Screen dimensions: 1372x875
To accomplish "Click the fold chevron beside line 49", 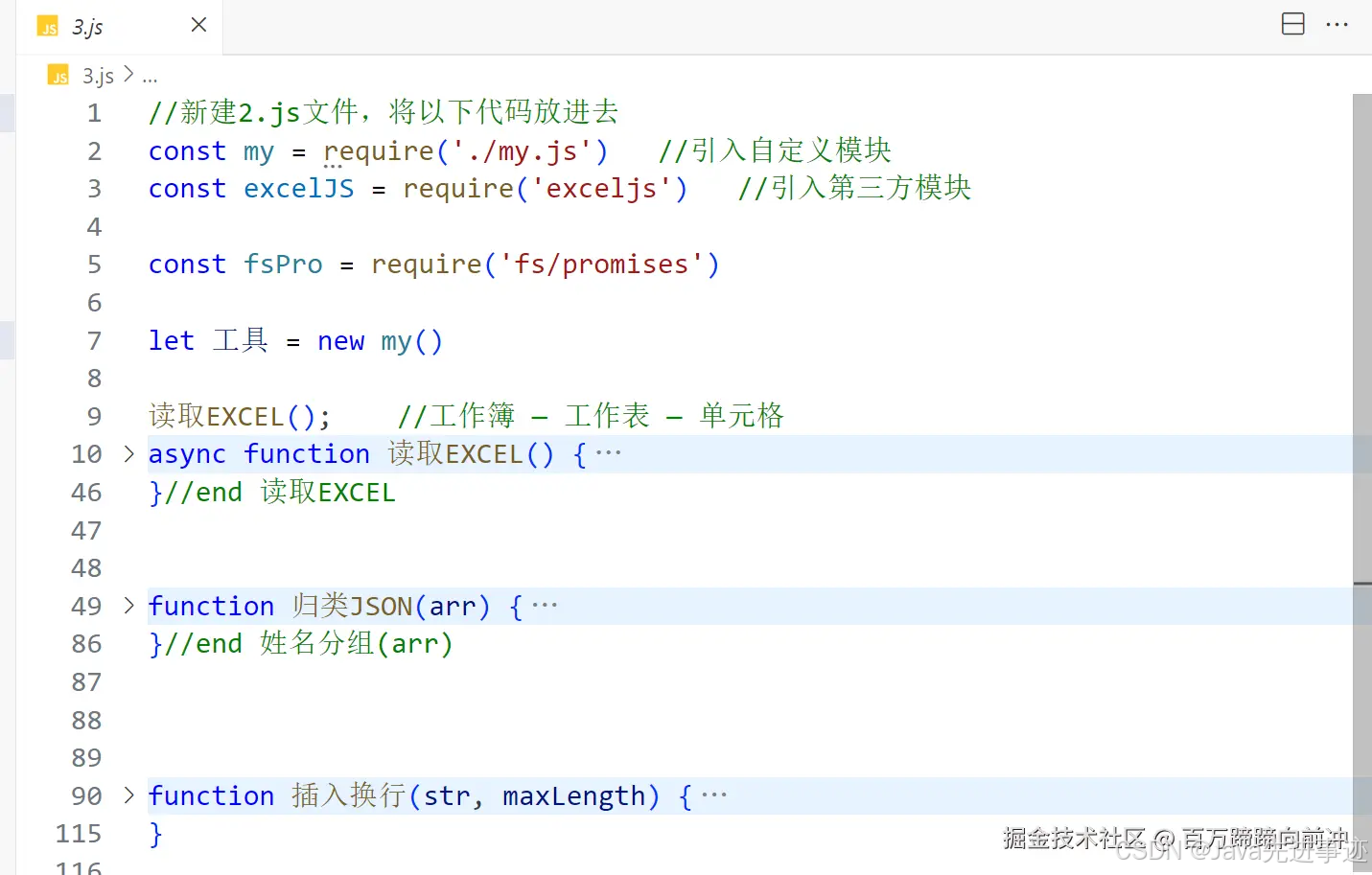I will click(128, 605).
